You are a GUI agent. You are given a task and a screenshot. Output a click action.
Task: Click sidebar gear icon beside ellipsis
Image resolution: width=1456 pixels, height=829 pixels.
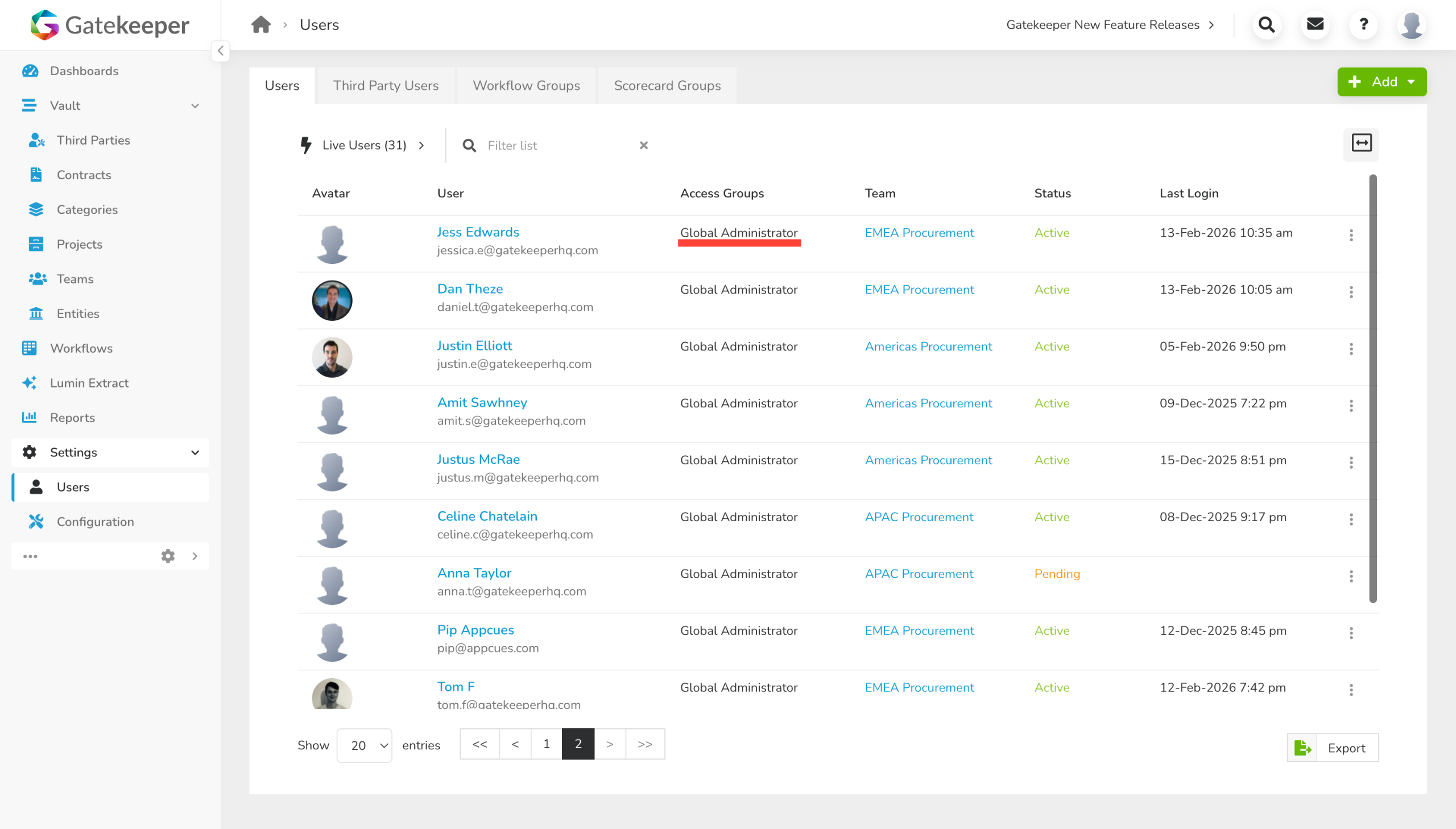(x=168, y=556)
